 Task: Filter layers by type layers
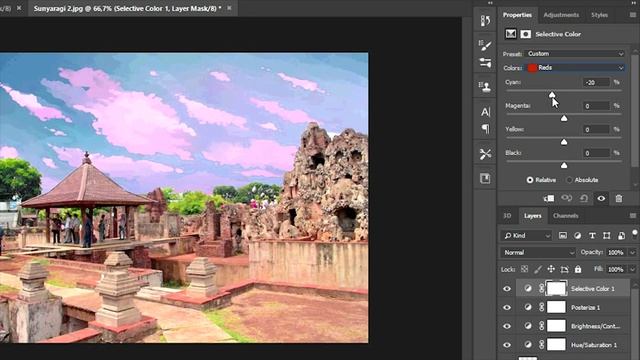point(592,236)
